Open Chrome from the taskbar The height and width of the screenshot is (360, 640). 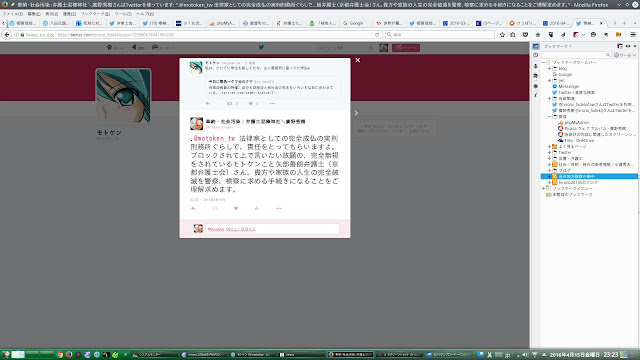point(60,355)
